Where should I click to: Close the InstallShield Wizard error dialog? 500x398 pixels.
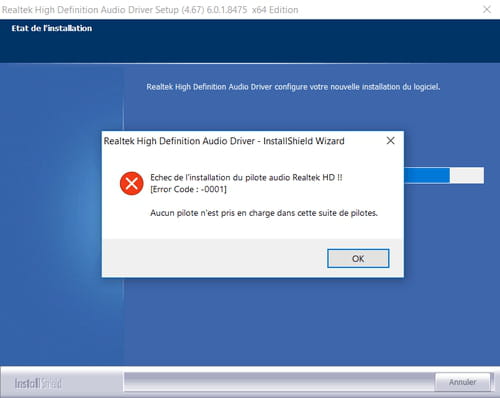point(391,141)
